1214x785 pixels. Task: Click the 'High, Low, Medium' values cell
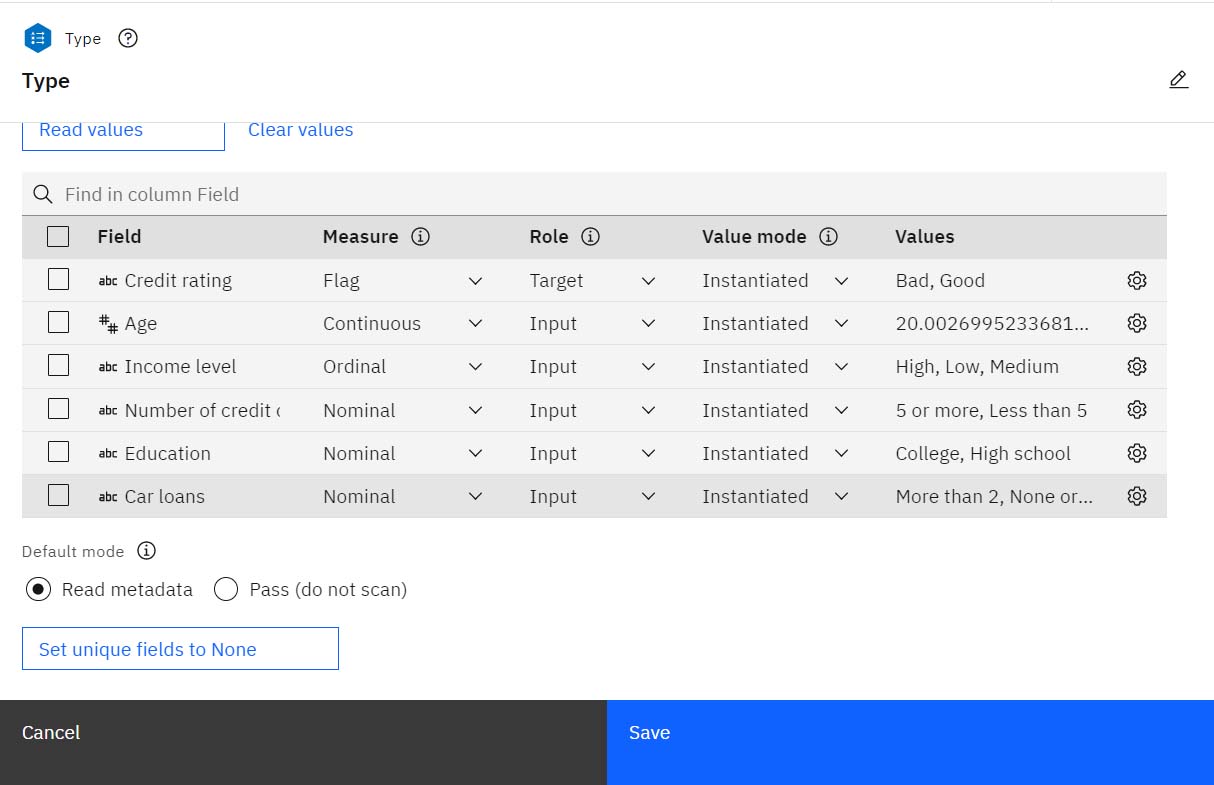tap(977, 367)
